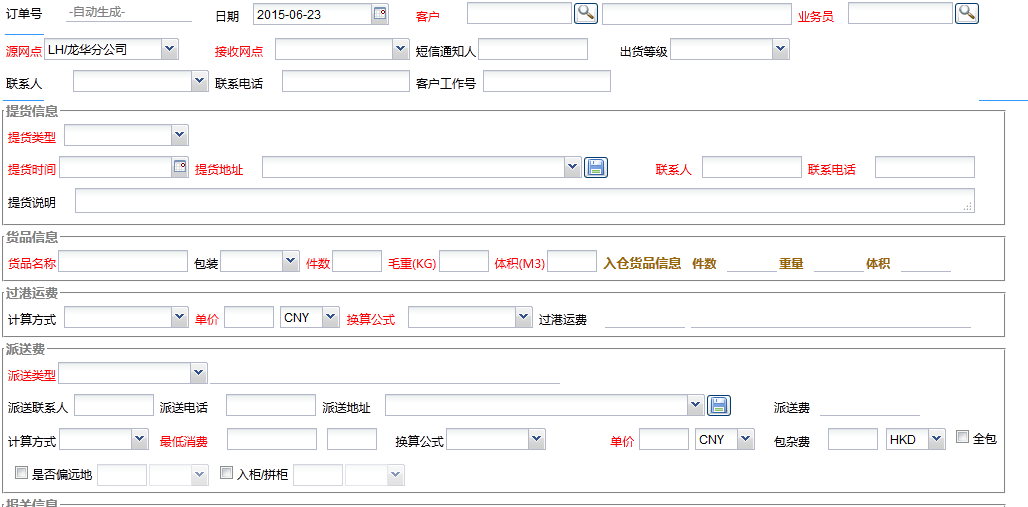Enable the 是否偏远地 checkbox
This screenshot has height=507, width=1028.
coord(22,473)
